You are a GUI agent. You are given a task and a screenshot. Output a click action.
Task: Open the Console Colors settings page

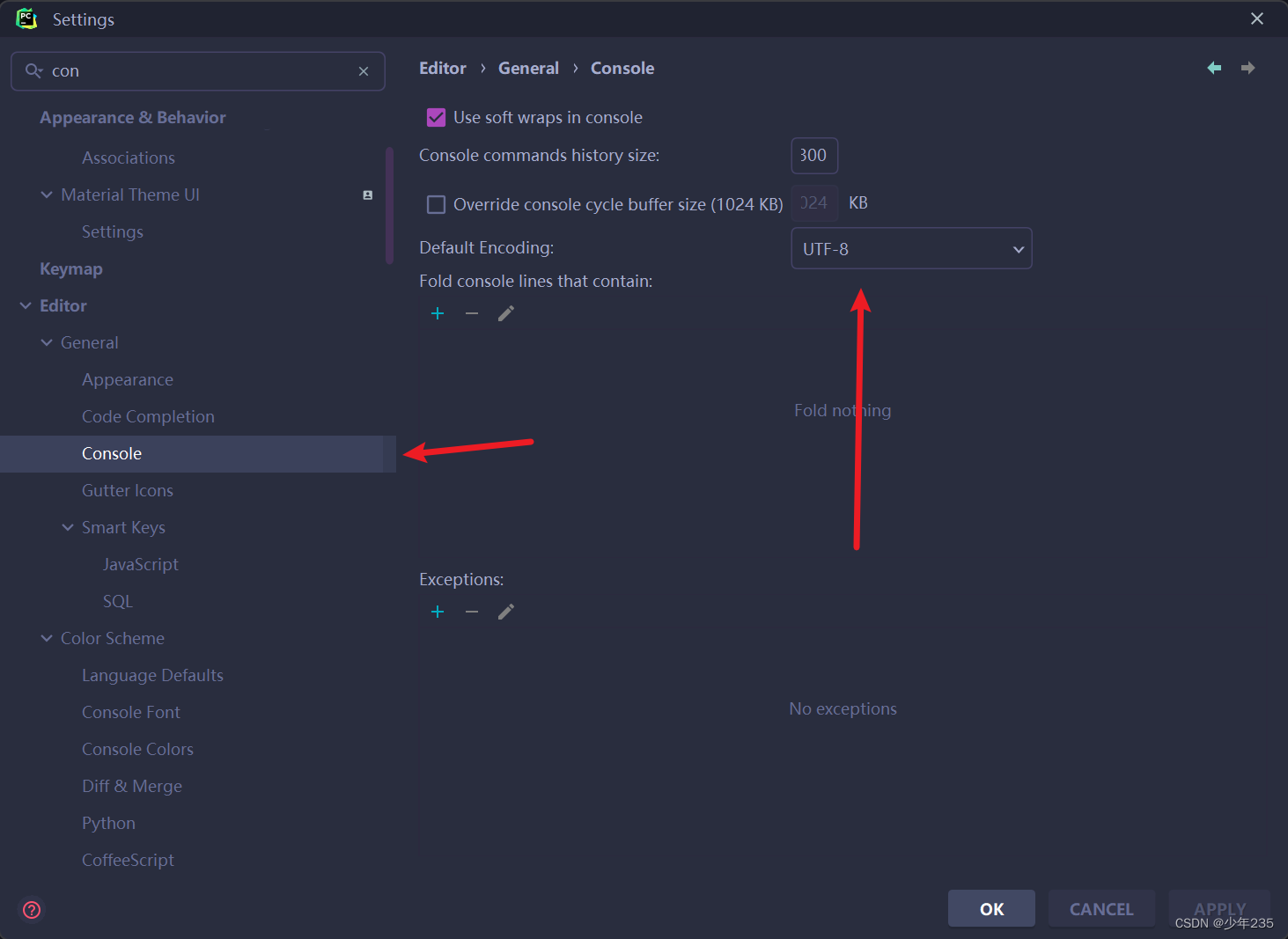137,749
